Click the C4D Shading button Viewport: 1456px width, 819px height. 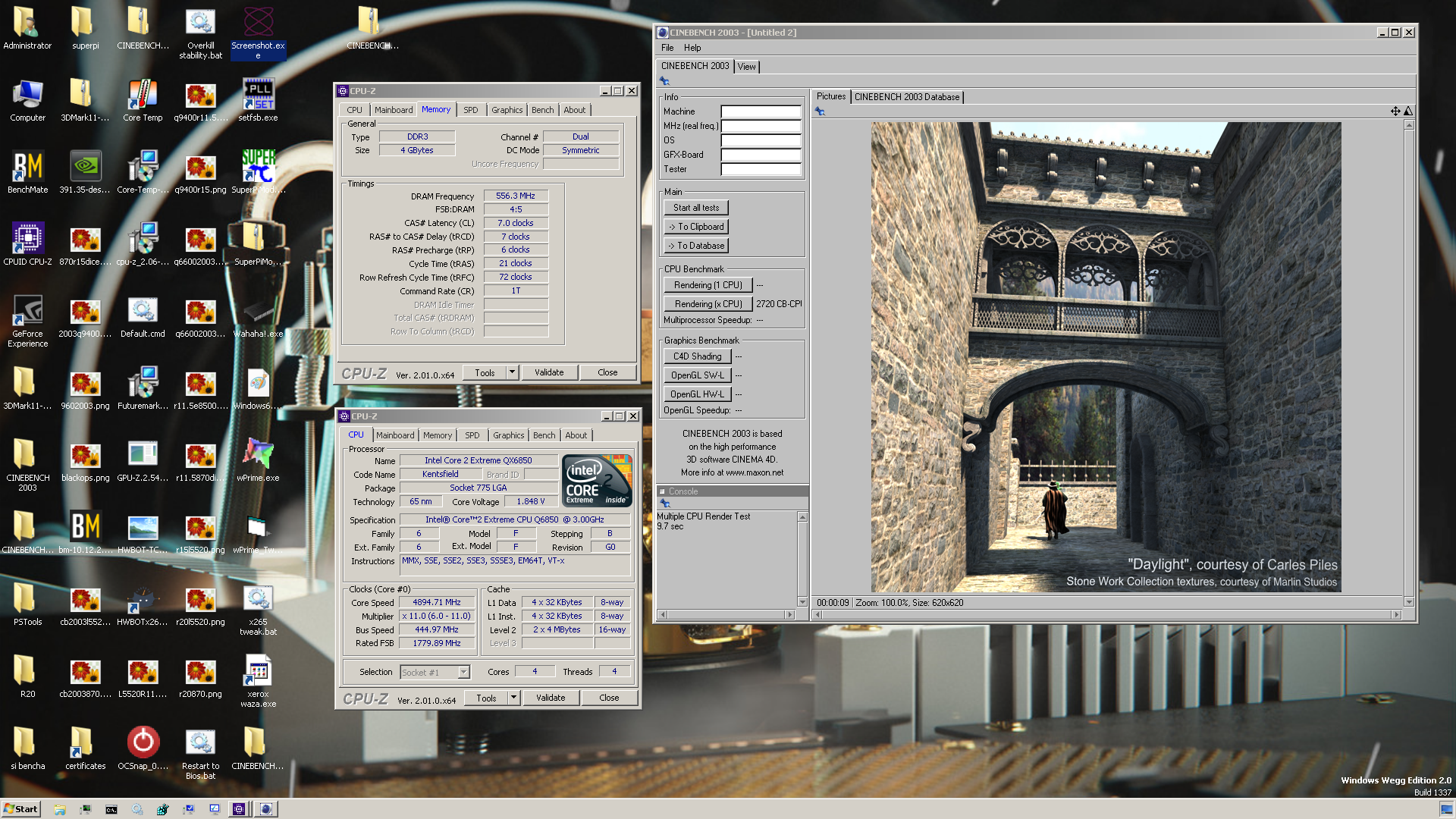(698, 356)
